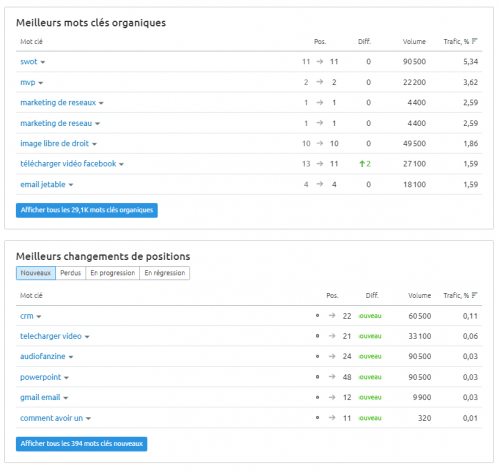Click volume 27 100 in télécharger vidéo facebook row

(414, 164)
